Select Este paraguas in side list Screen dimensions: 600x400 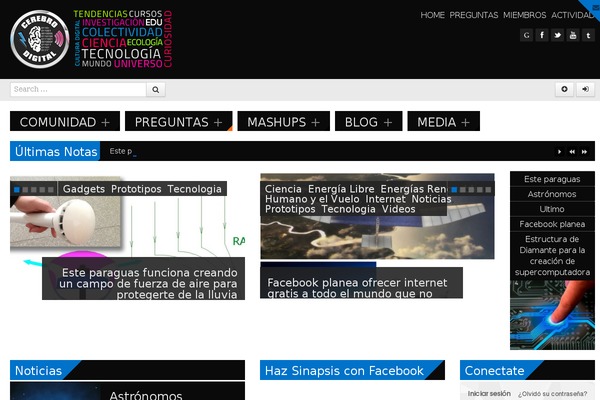click(x=552, y=179)
